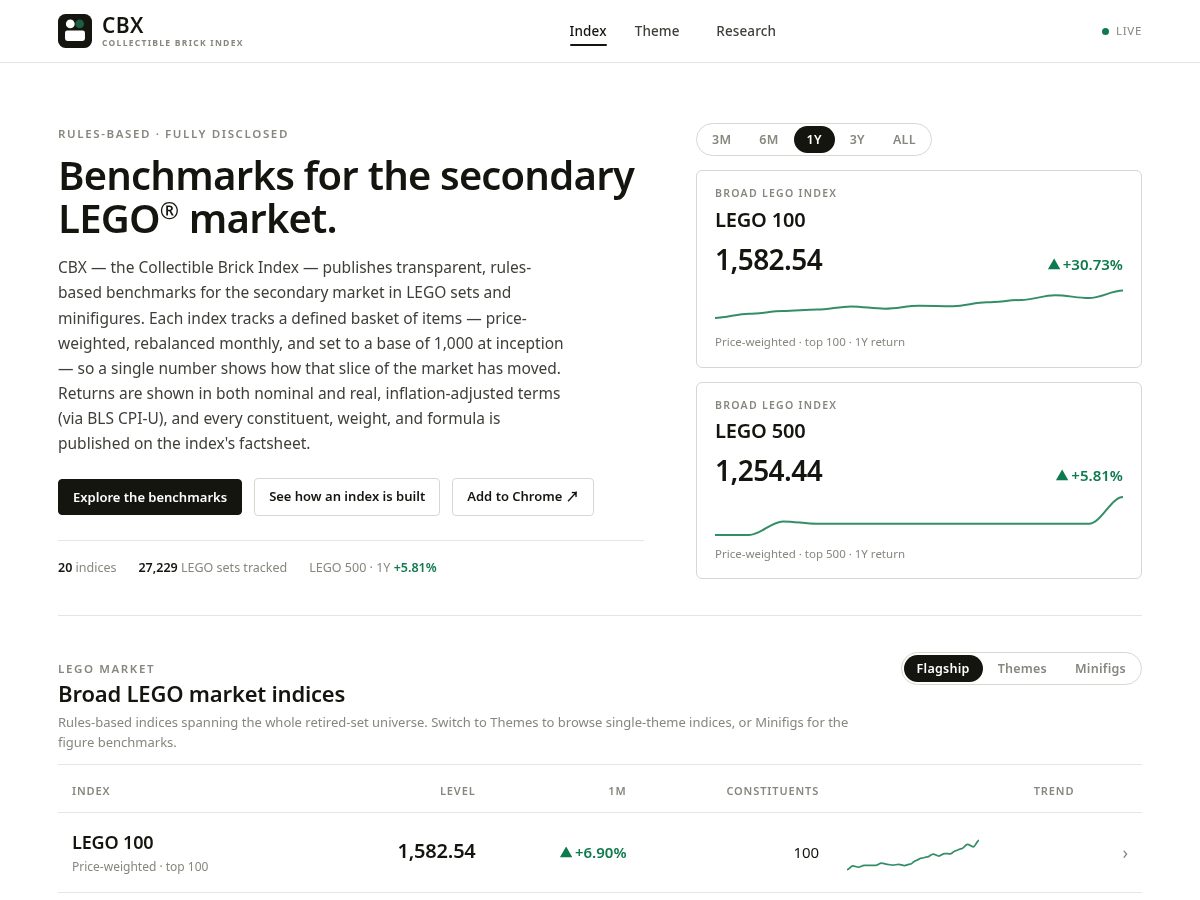This screenshot has width=1200, height=900.
Task: Select the 1Y time range
Action: 814,139
